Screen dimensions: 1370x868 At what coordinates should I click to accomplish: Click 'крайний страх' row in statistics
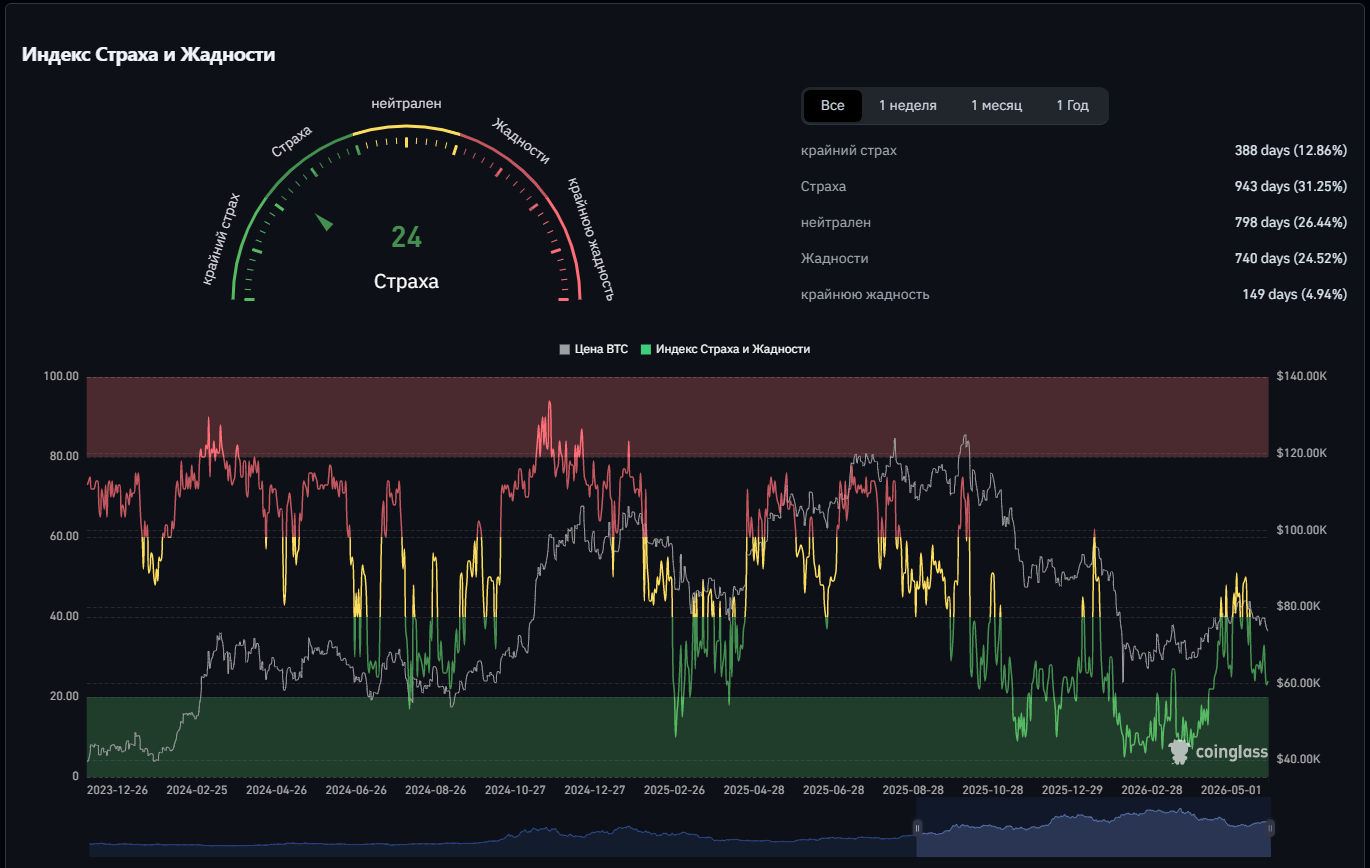(1074, 151)
